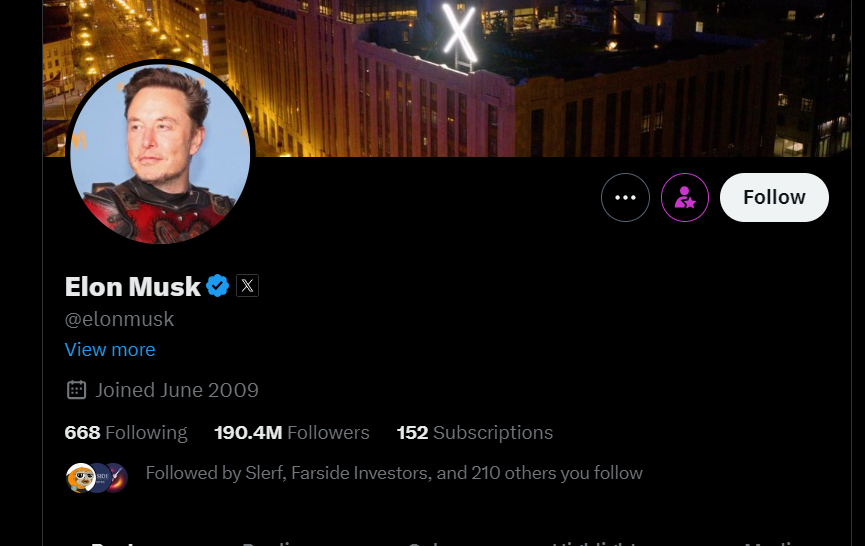Open the 152 Subscriptions list
This screenshot has height=546, width=865.
tap(475, 433)
